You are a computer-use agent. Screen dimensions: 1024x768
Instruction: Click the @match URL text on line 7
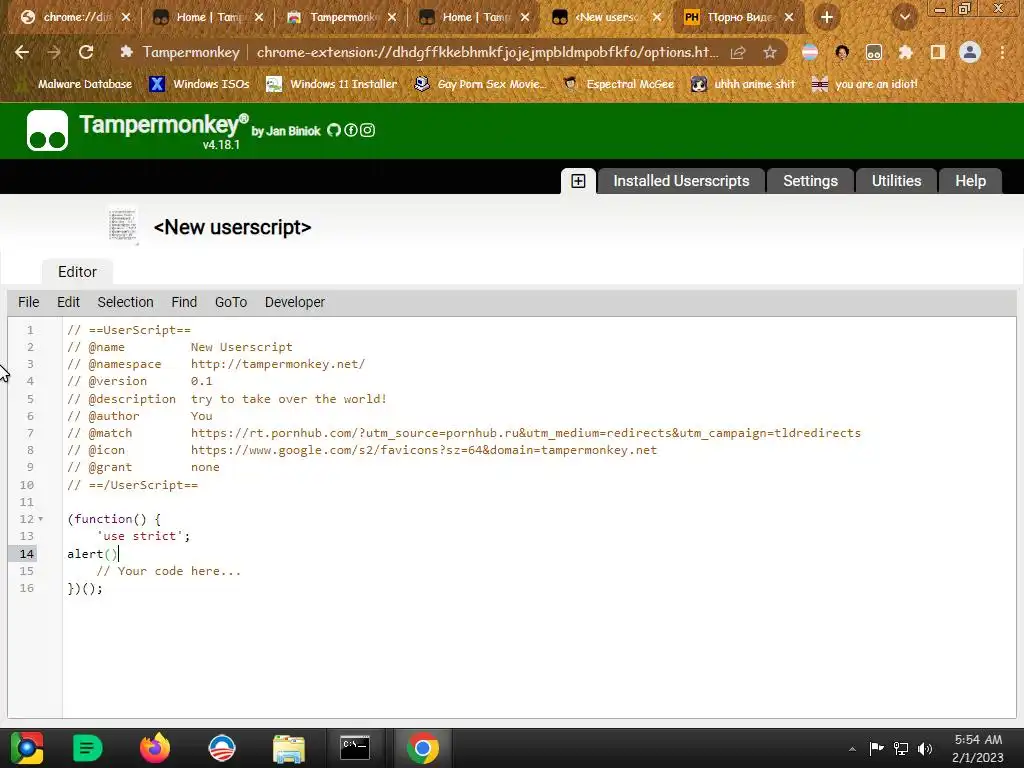click(526, 433)
